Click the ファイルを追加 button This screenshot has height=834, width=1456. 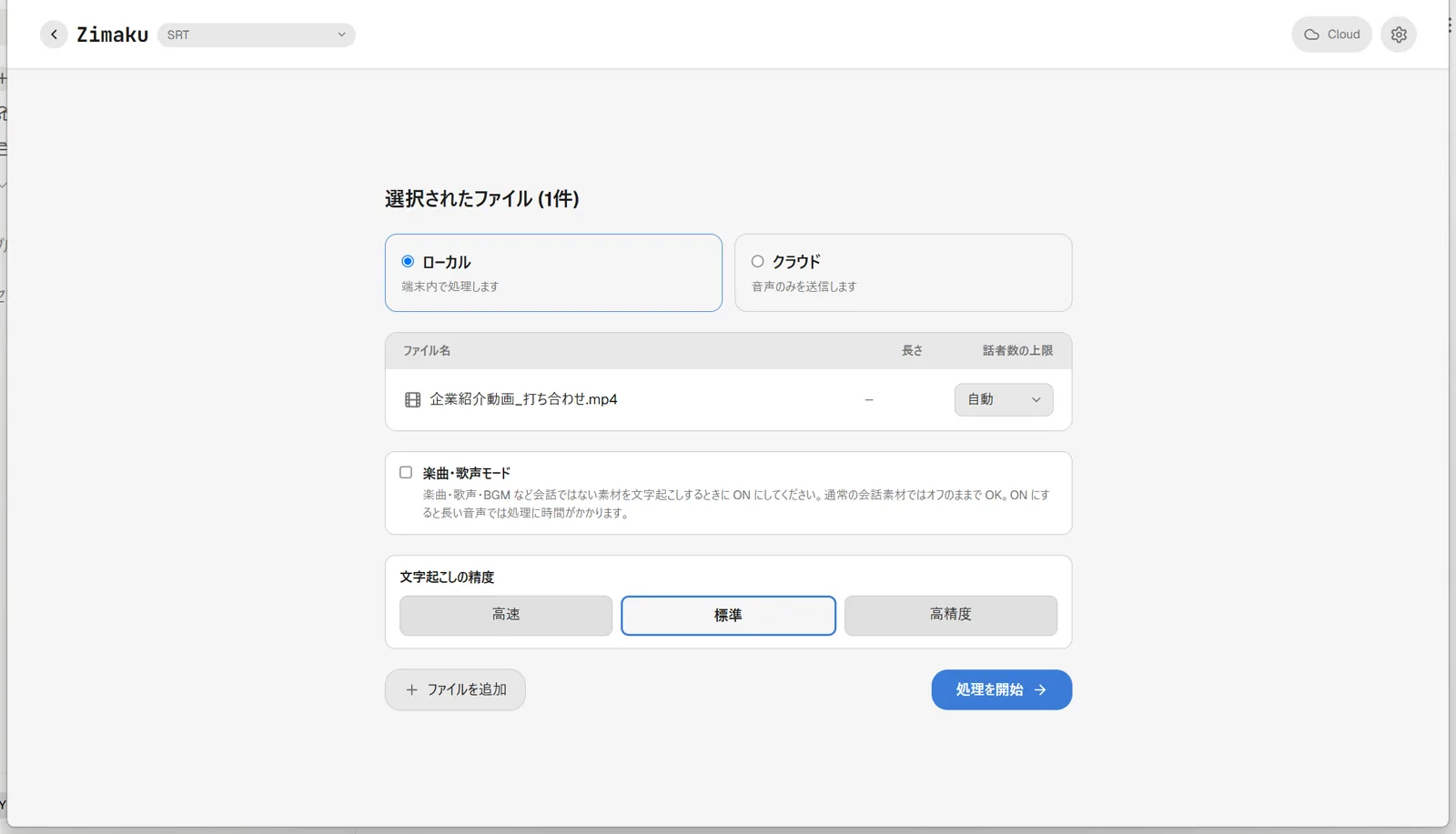tap(455, 689)
